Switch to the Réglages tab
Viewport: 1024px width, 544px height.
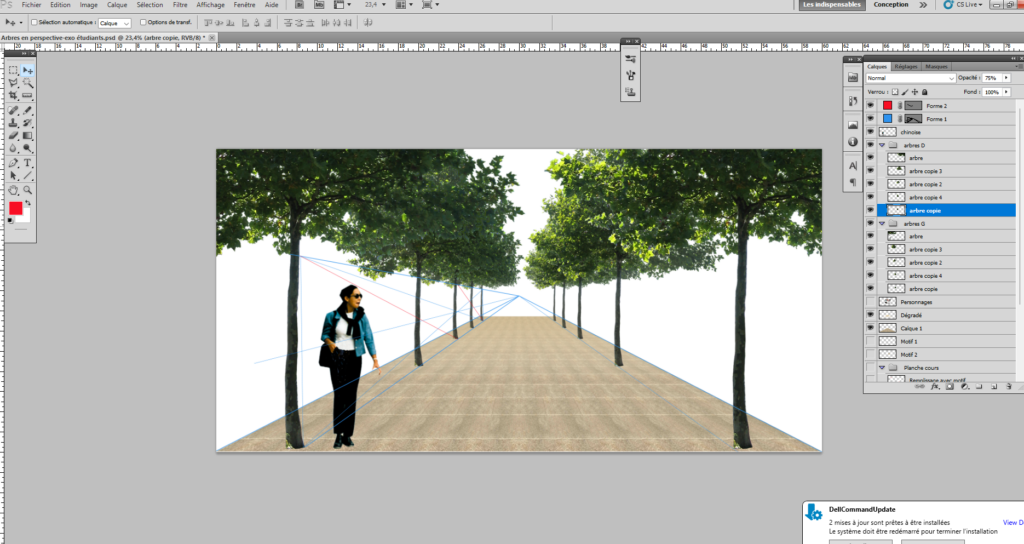[906, 67]
